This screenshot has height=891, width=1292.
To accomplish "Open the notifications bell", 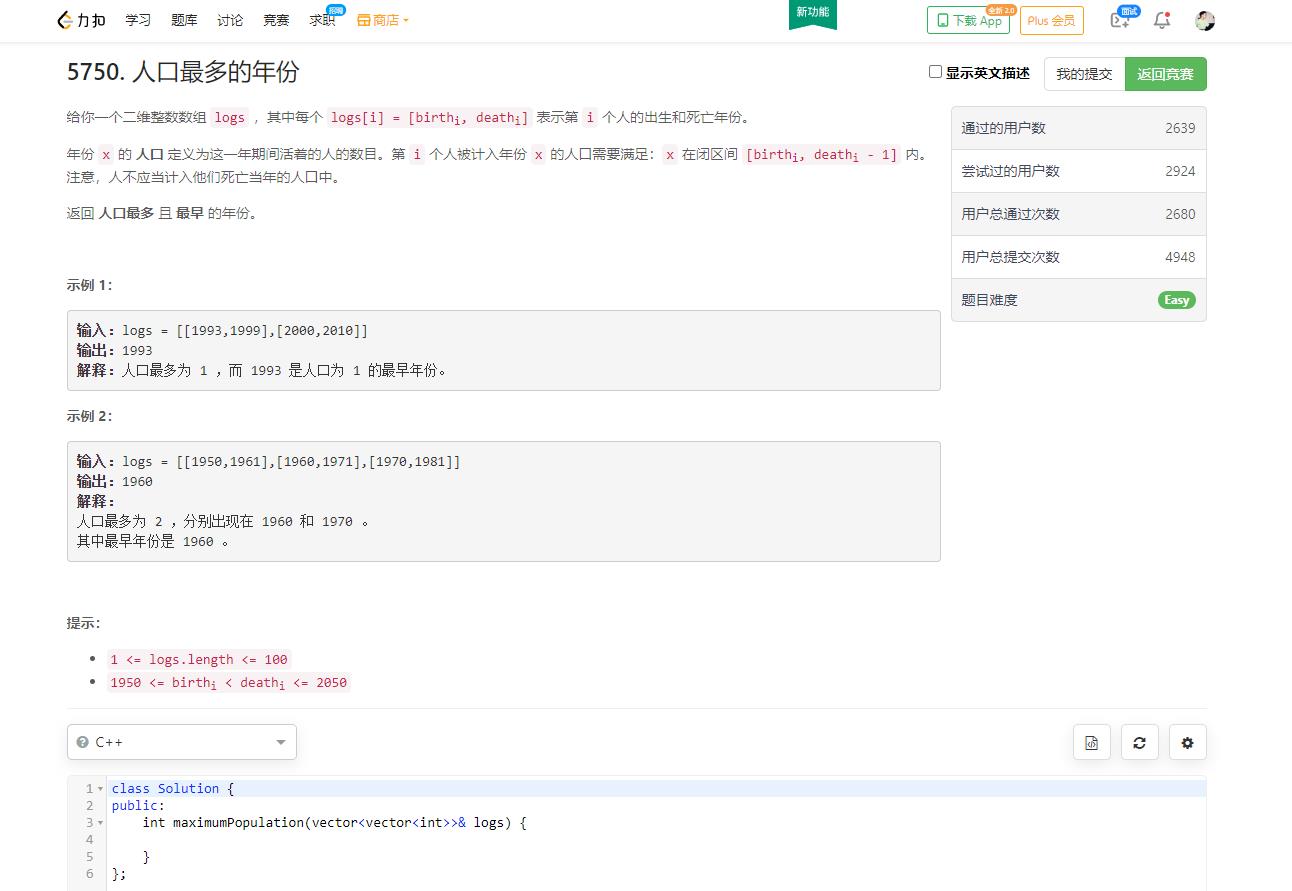I will pos(1162,20).
